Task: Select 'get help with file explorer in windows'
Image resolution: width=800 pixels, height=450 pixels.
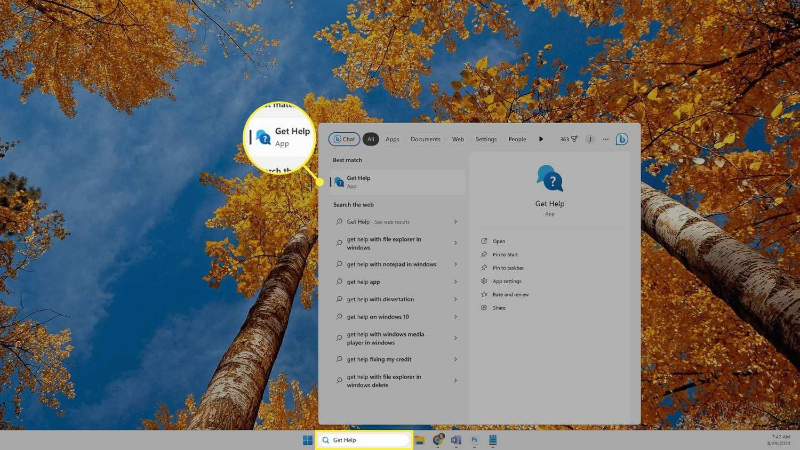Action: [397, 243]
